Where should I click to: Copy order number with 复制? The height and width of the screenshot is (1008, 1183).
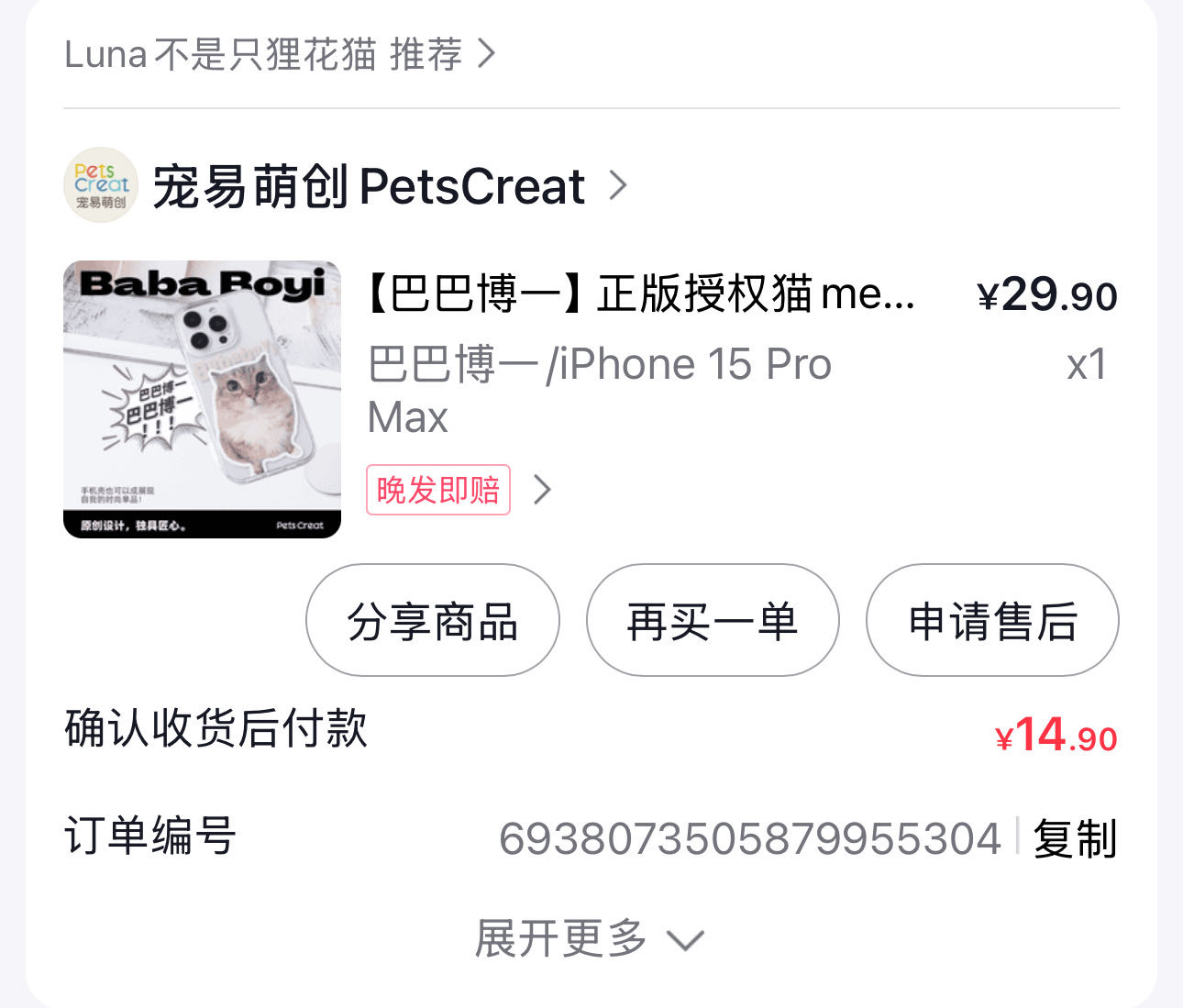pyautogui.click(x=1075, y=839)
